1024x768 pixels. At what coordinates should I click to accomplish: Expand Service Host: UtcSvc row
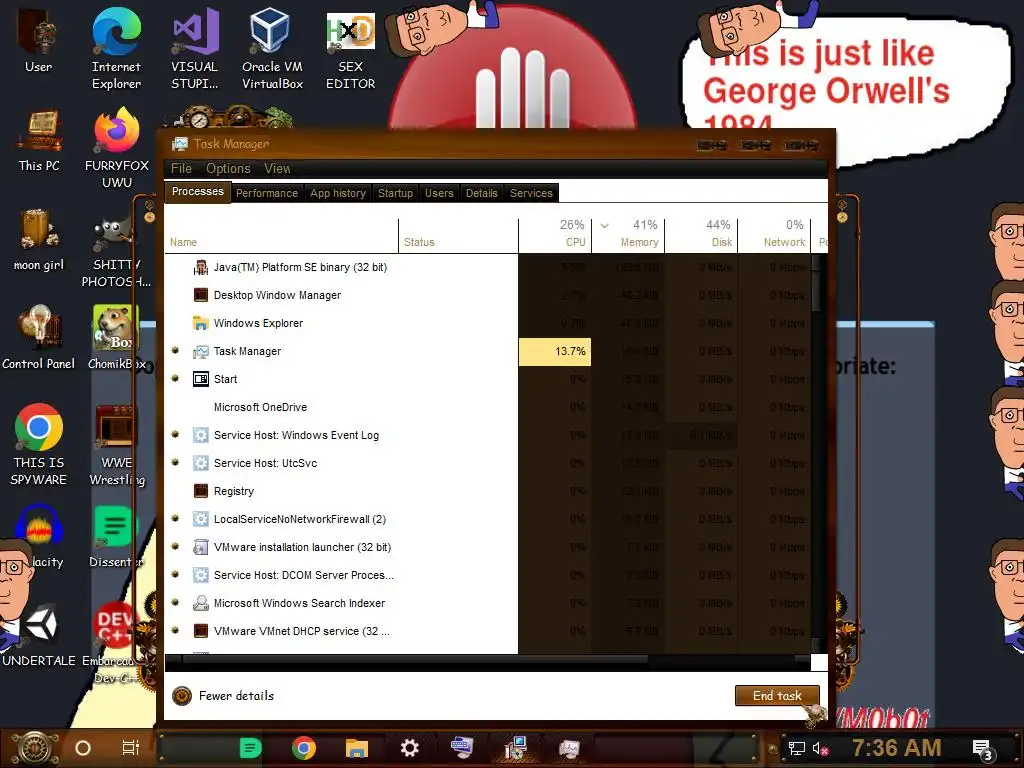[175, 463]
